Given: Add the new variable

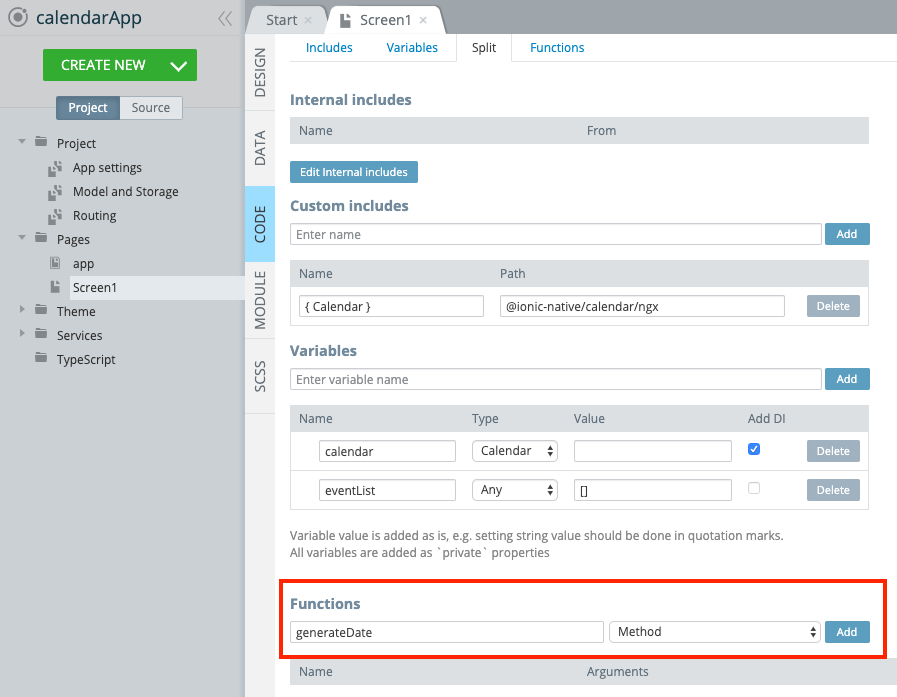Looking at the screenshot, I should click(847, 379).
